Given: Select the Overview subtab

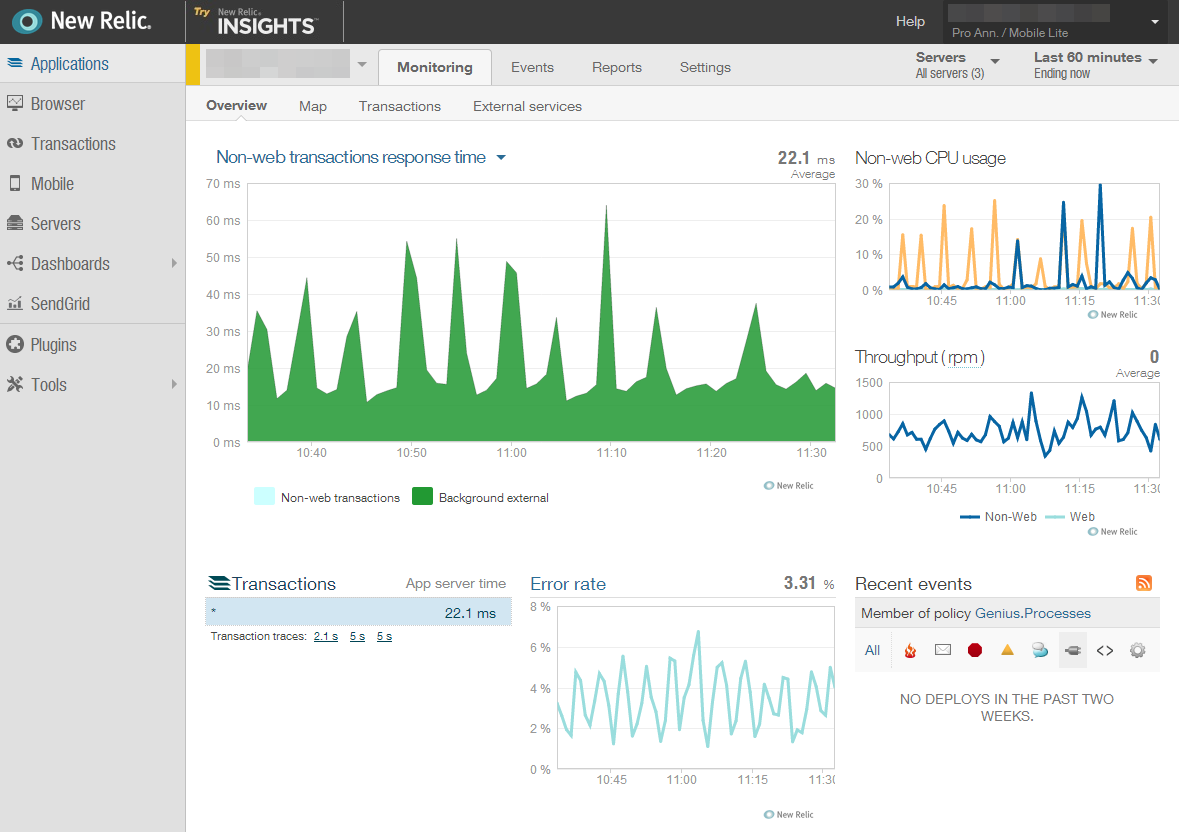Looking at the screenshot, I should click(x=236, y=105).
